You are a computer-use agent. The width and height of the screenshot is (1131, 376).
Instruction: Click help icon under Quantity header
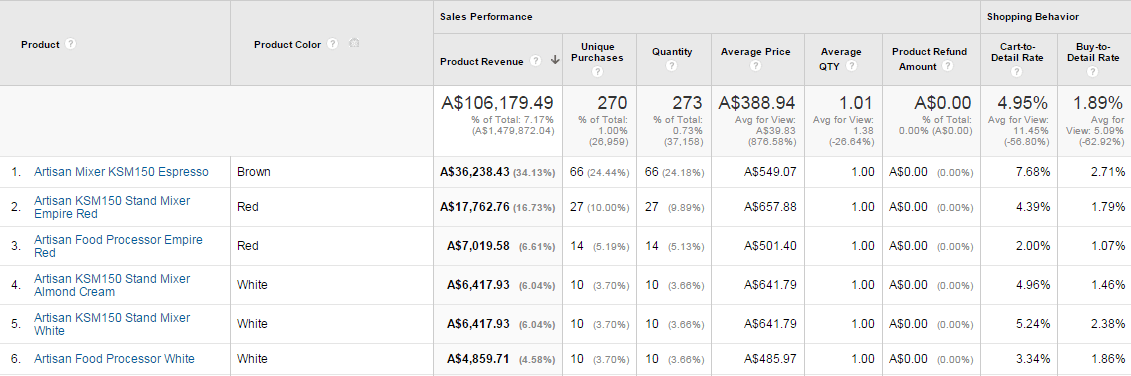pos(672,66)
